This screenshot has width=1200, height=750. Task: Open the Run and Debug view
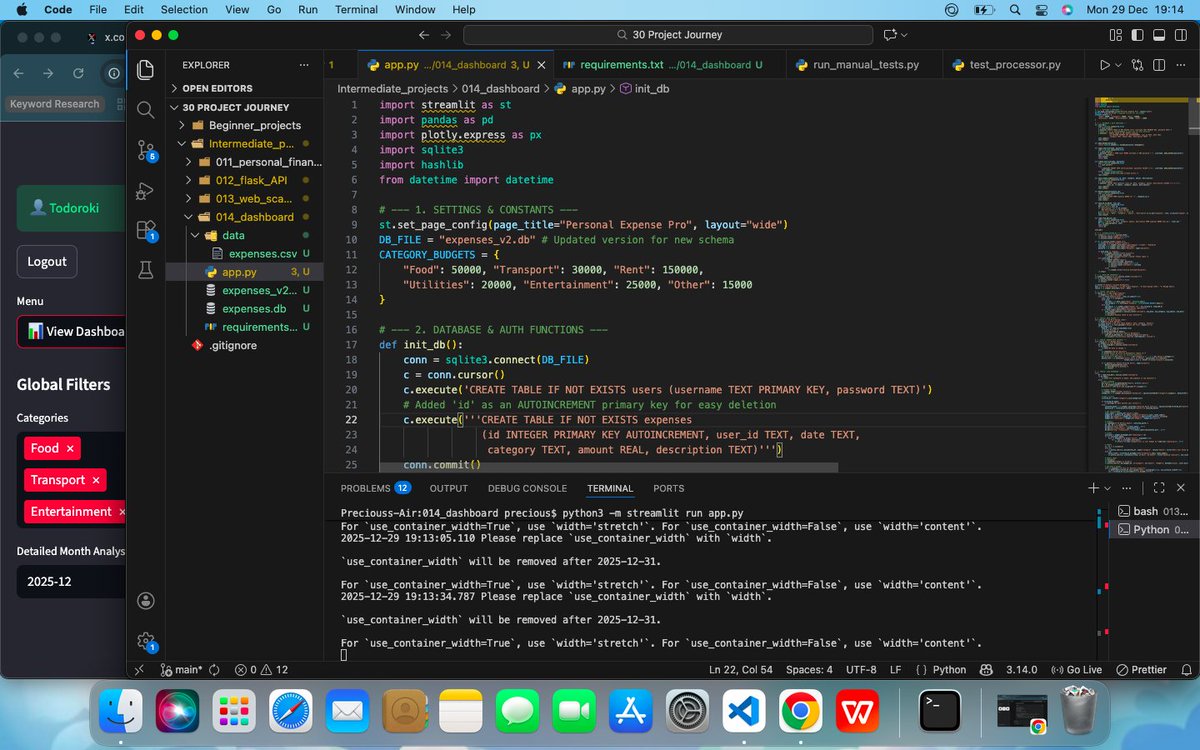pyautogui.click(x=146, y=190)
